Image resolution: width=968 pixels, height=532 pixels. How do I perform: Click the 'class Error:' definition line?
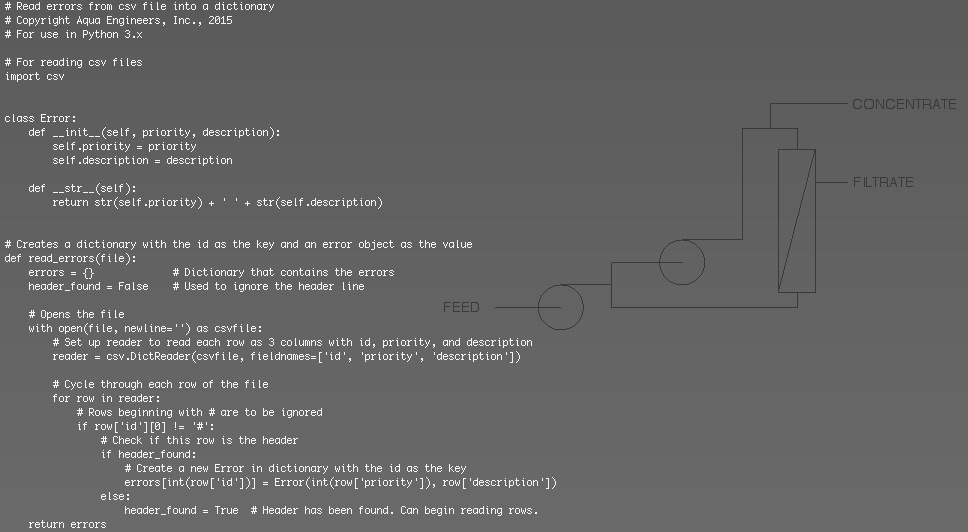click(40, 118)
